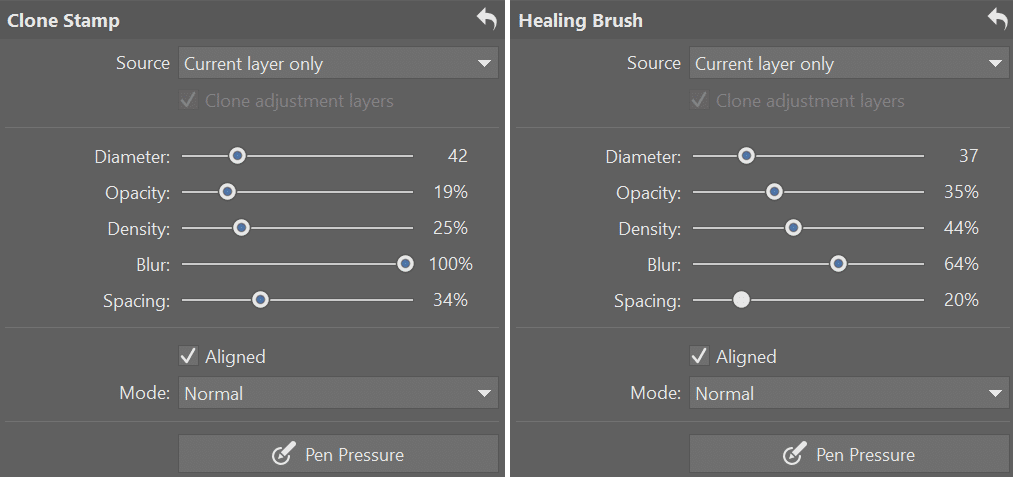Click the pen icon in Healing Brush Pen Pressure

tap(795, 454)
